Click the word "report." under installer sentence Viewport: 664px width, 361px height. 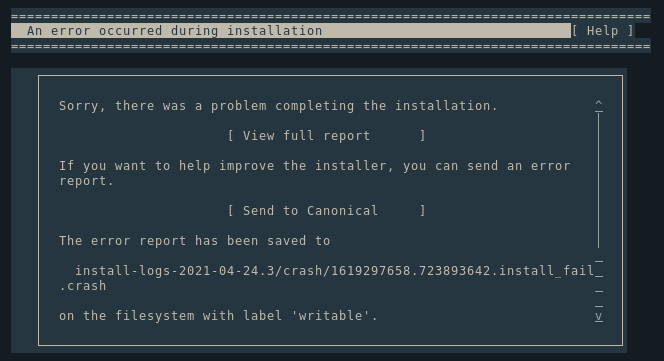click(x=86, y=181)
